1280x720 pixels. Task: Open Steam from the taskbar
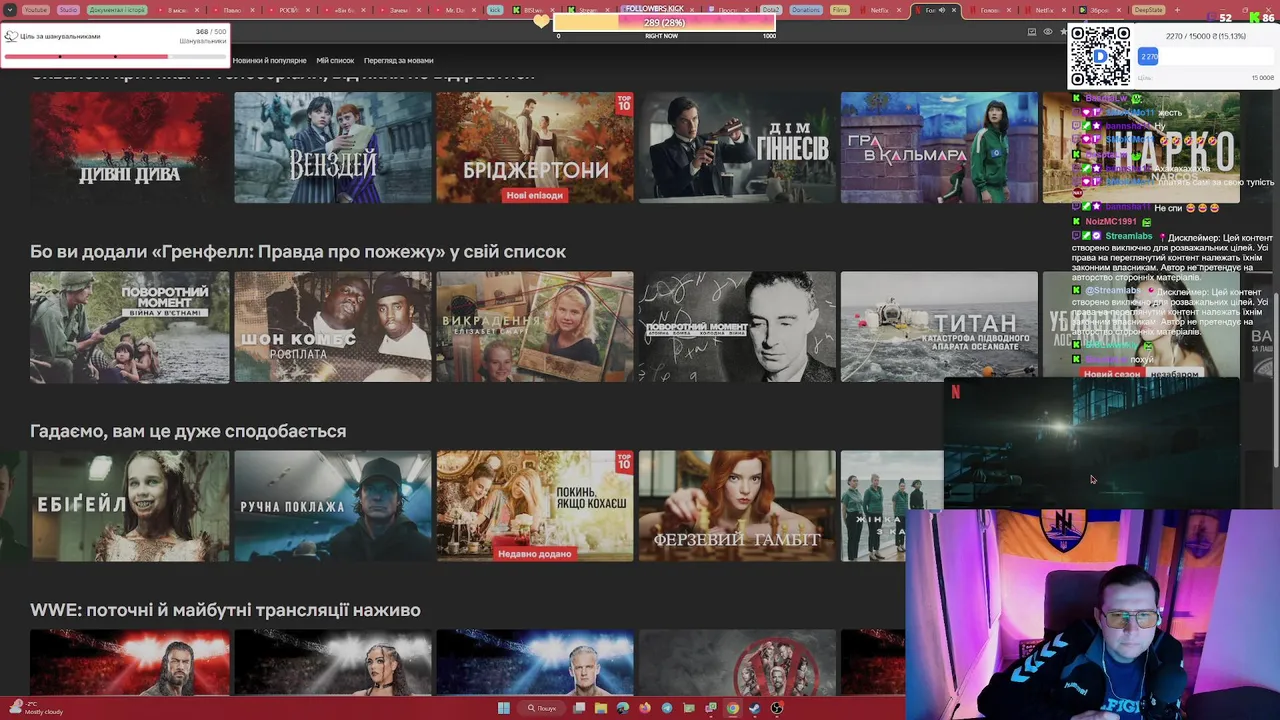coord(755,708)
